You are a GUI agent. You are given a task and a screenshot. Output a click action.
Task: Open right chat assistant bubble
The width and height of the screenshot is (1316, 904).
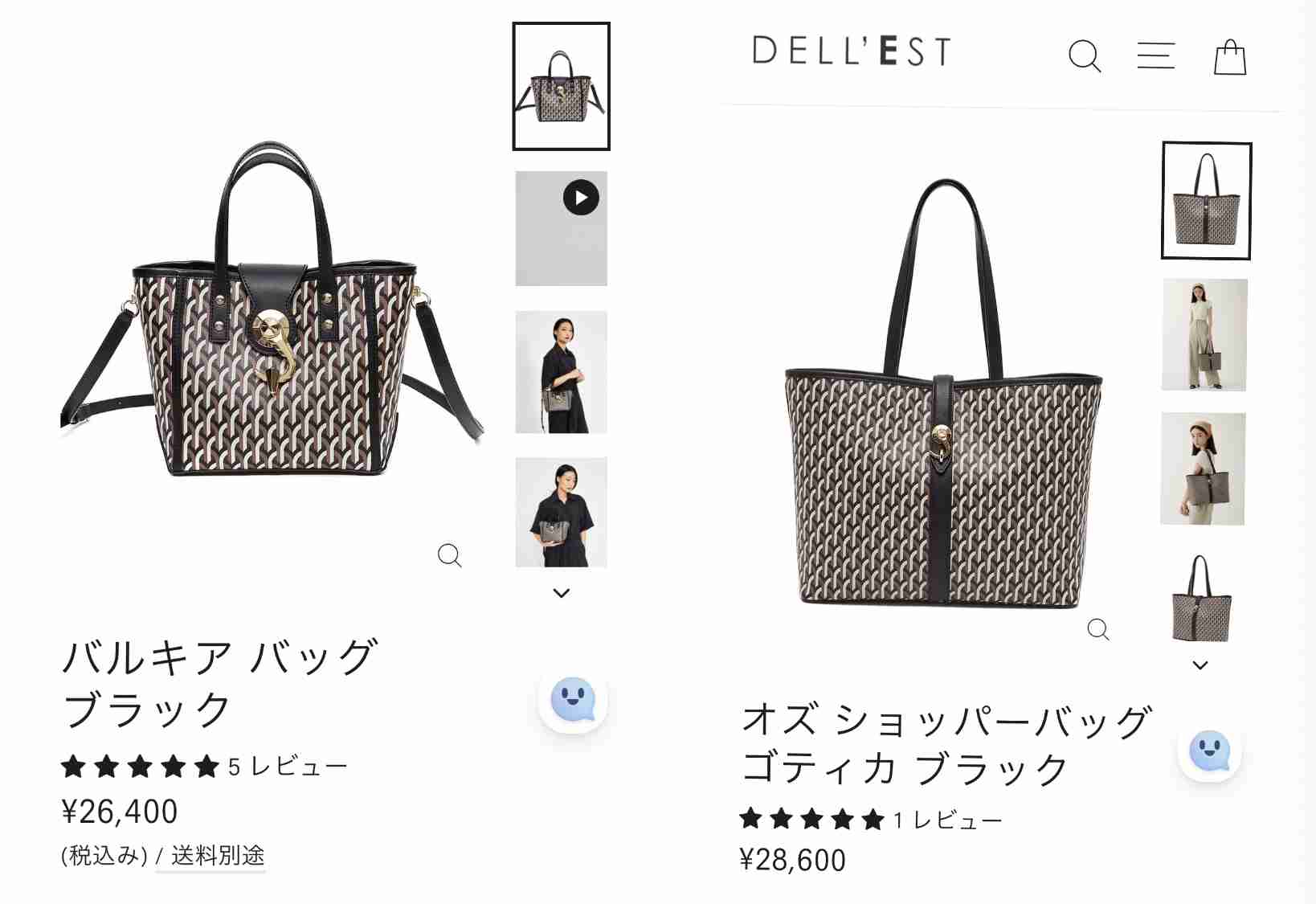click(x=1210, y=750)
